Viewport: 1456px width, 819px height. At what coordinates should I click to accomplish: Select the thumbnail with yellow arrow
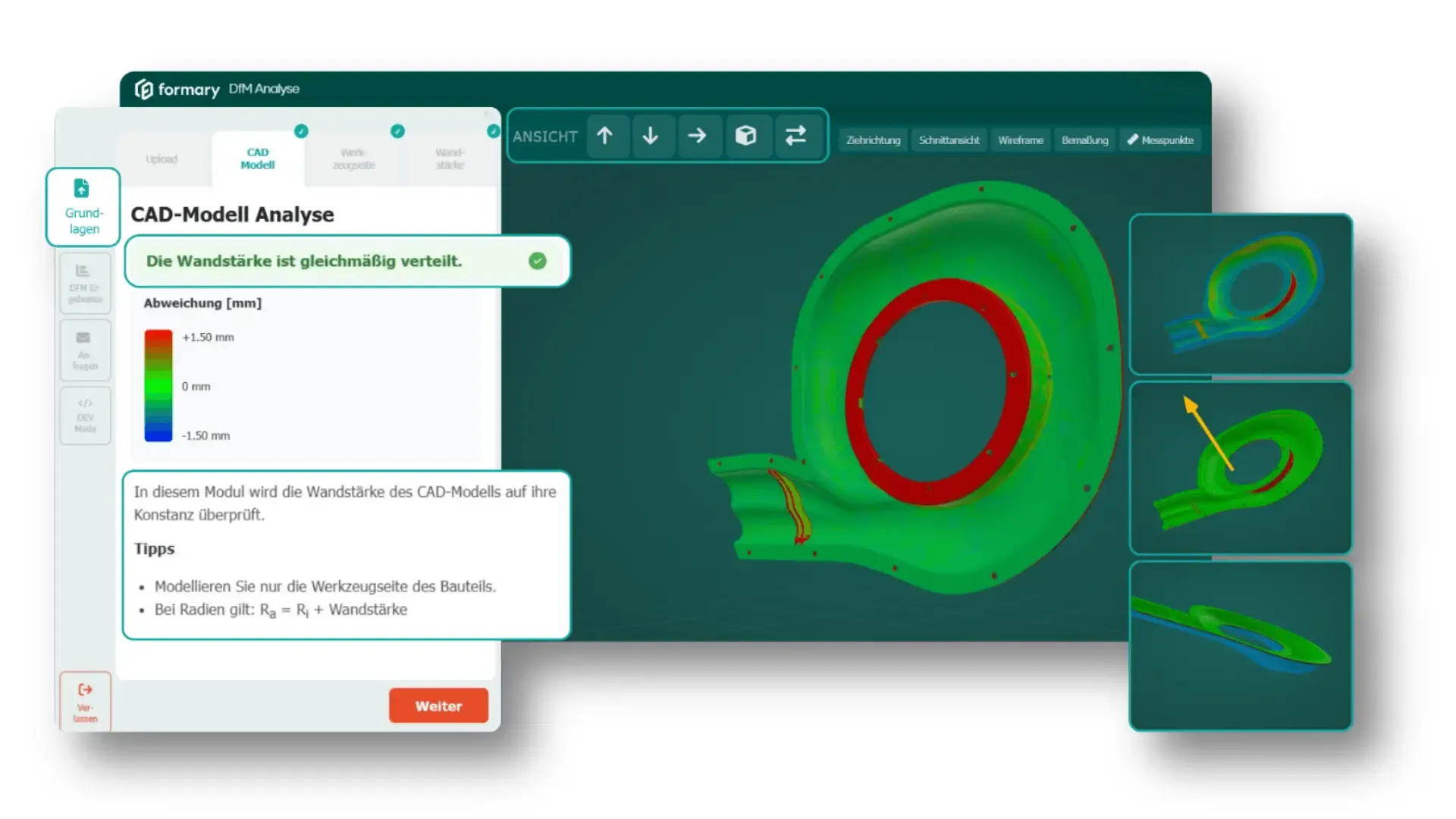[1241, 468]
